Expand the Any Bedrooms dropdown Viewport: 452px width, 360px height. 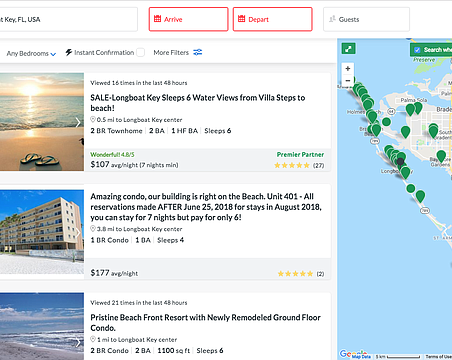click(x=31, y=53)
